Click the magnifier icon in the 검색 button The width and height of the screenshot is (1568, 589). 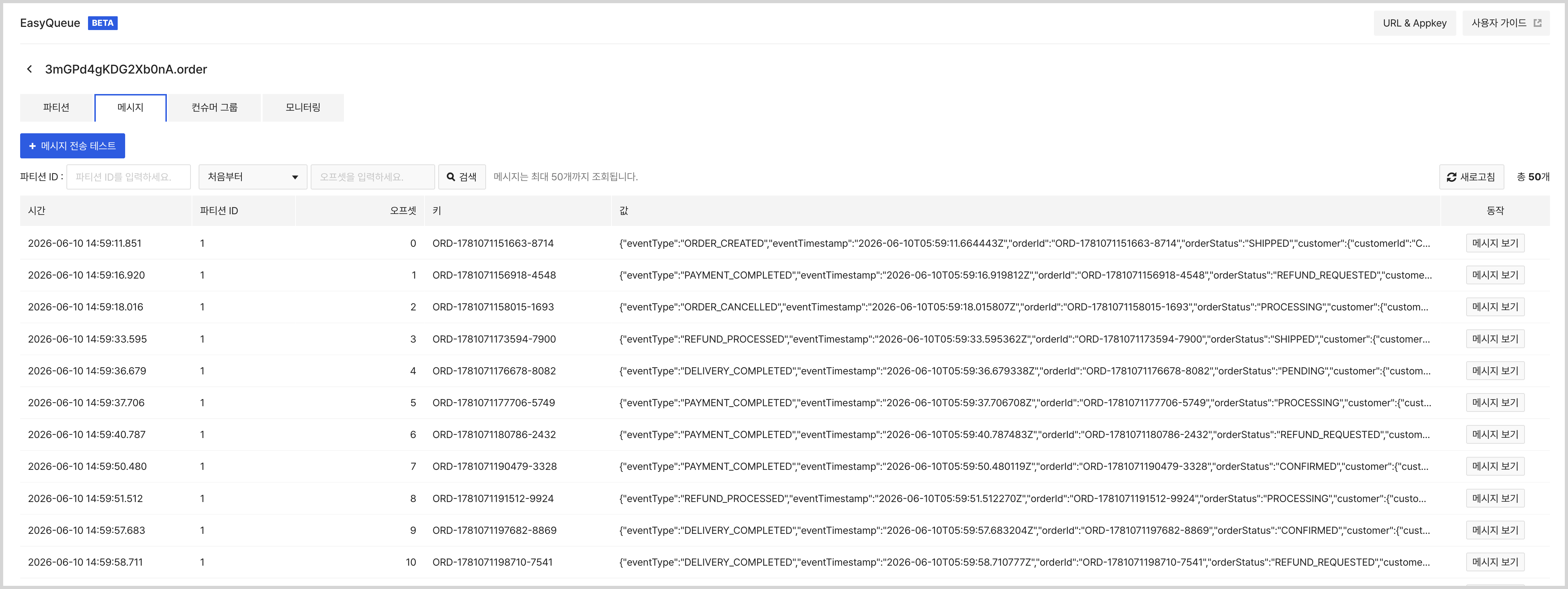pyautogui.click(x=451, y=177)
